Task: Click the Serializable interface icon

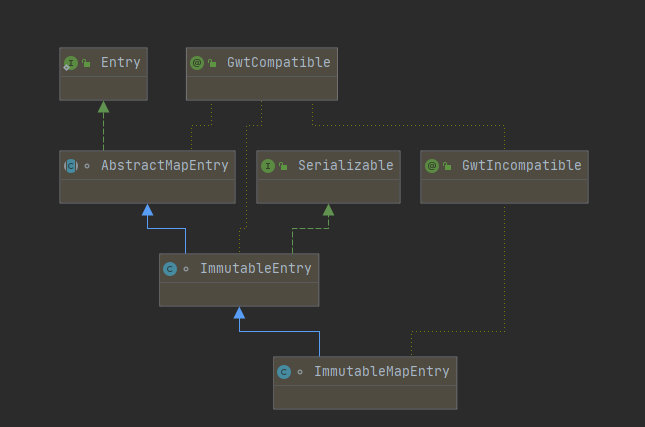Action: pos(268,166)
